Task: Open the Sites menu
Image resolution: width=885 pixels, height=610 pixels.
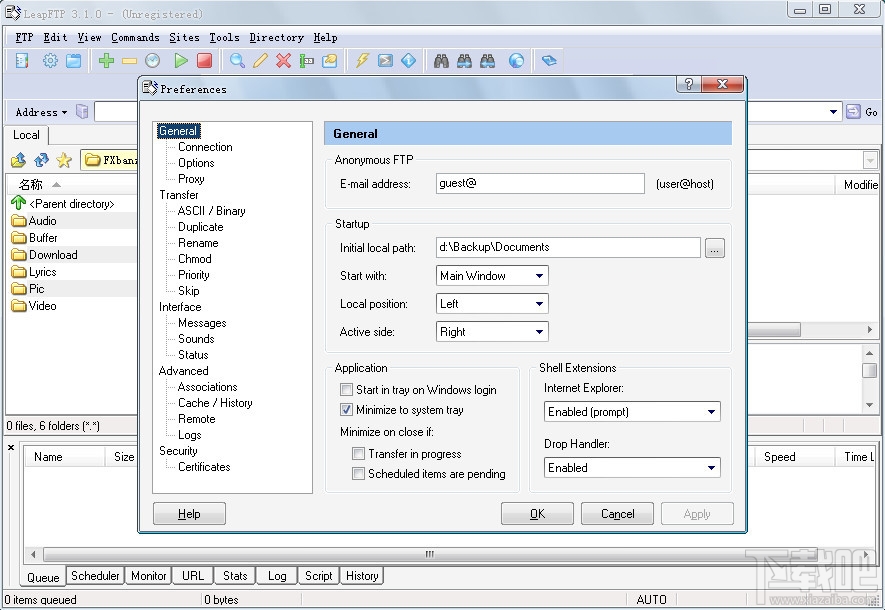Action: click(185, 37)
